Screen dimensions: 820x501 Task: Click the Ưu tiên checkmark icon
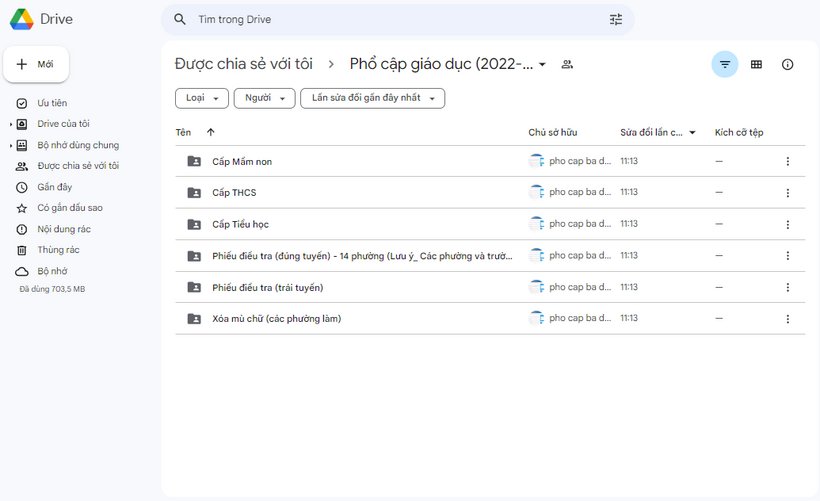coord(21,103)
